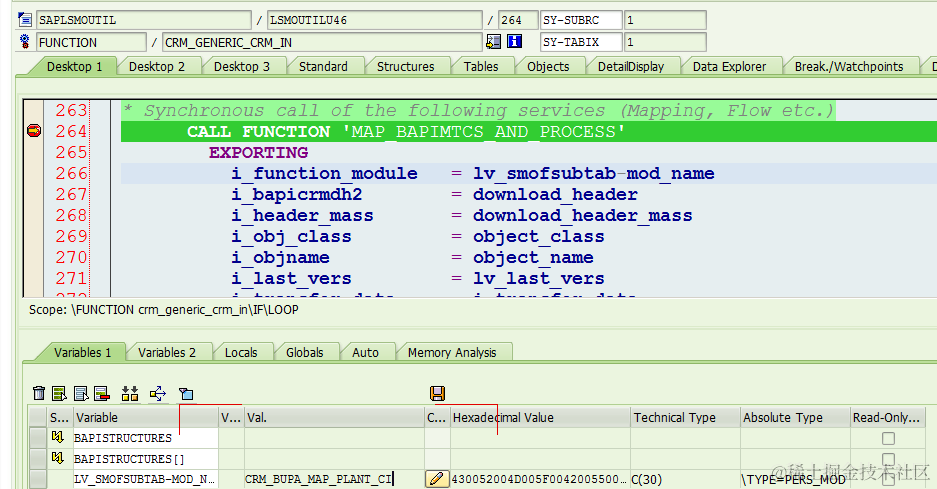Click the Absolute Type column header
The height and width of the screenshot is (489, 937).
[795, 417]
